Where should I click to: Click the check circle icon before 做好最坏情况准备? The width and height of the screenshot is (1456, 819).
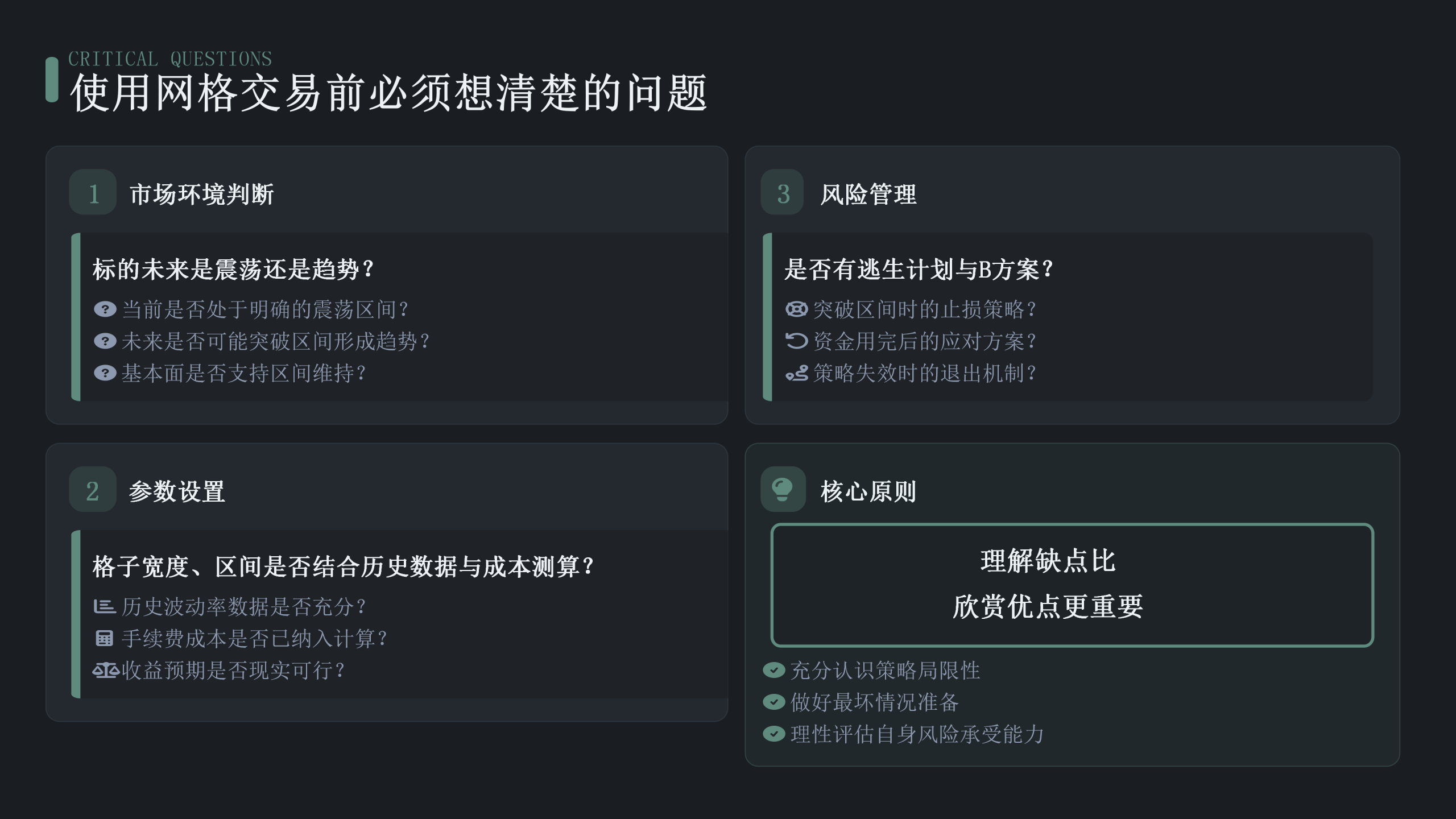pos(773,702)
